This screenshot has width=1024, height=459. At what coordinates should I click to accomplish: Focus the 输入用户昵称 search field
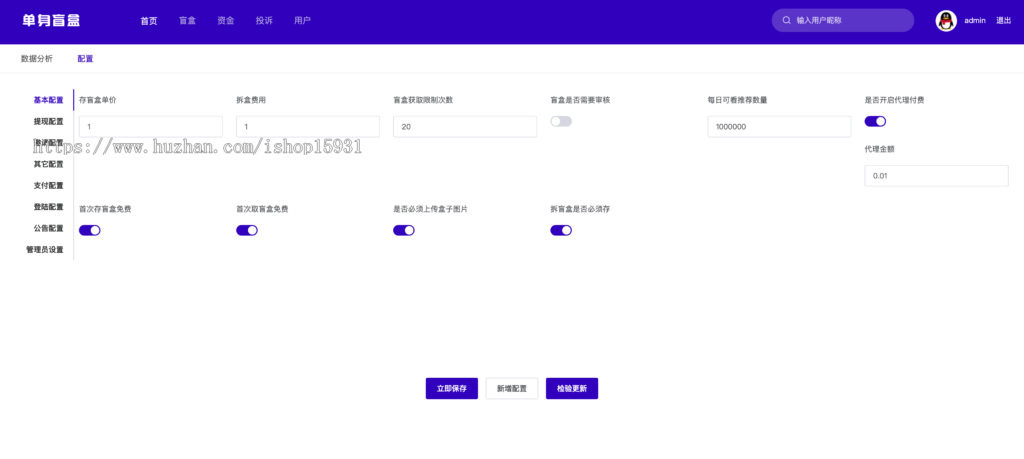pyautogui.click(x=843, y=20)
